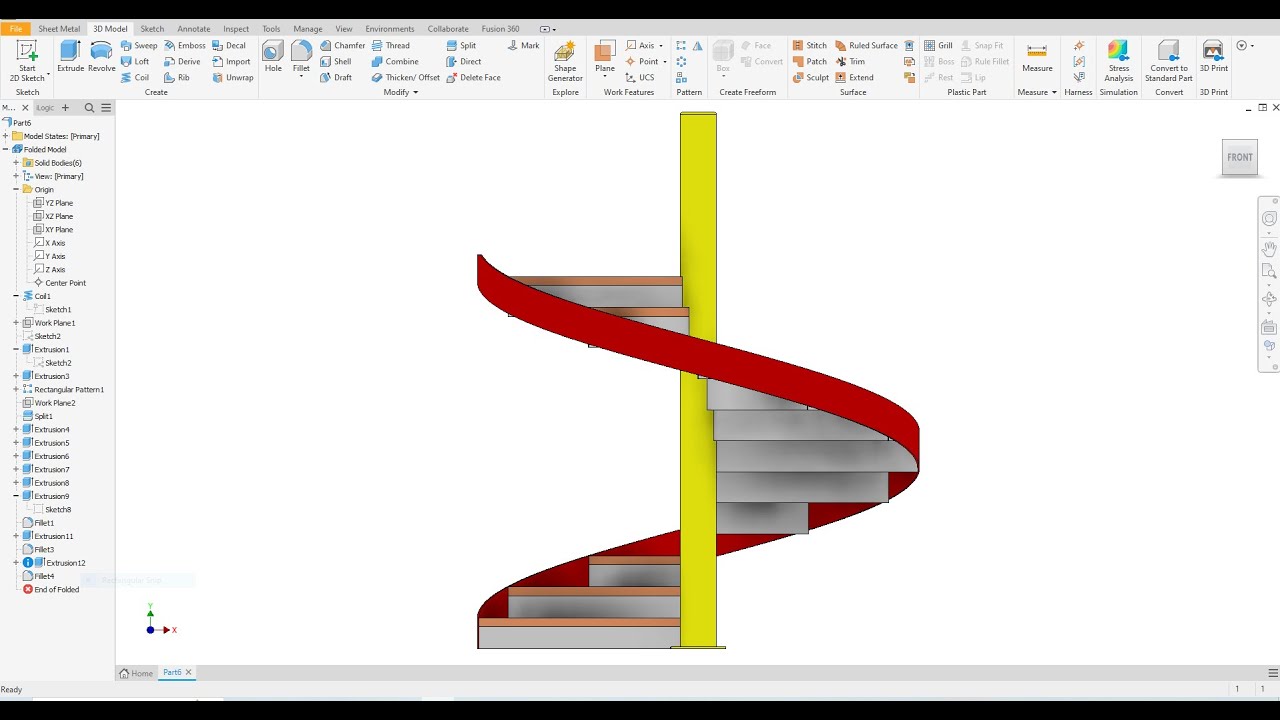This screenshot has height=720, width=1280.
Task: Open the Annotate ribbon tab
Action: point(194,29)
